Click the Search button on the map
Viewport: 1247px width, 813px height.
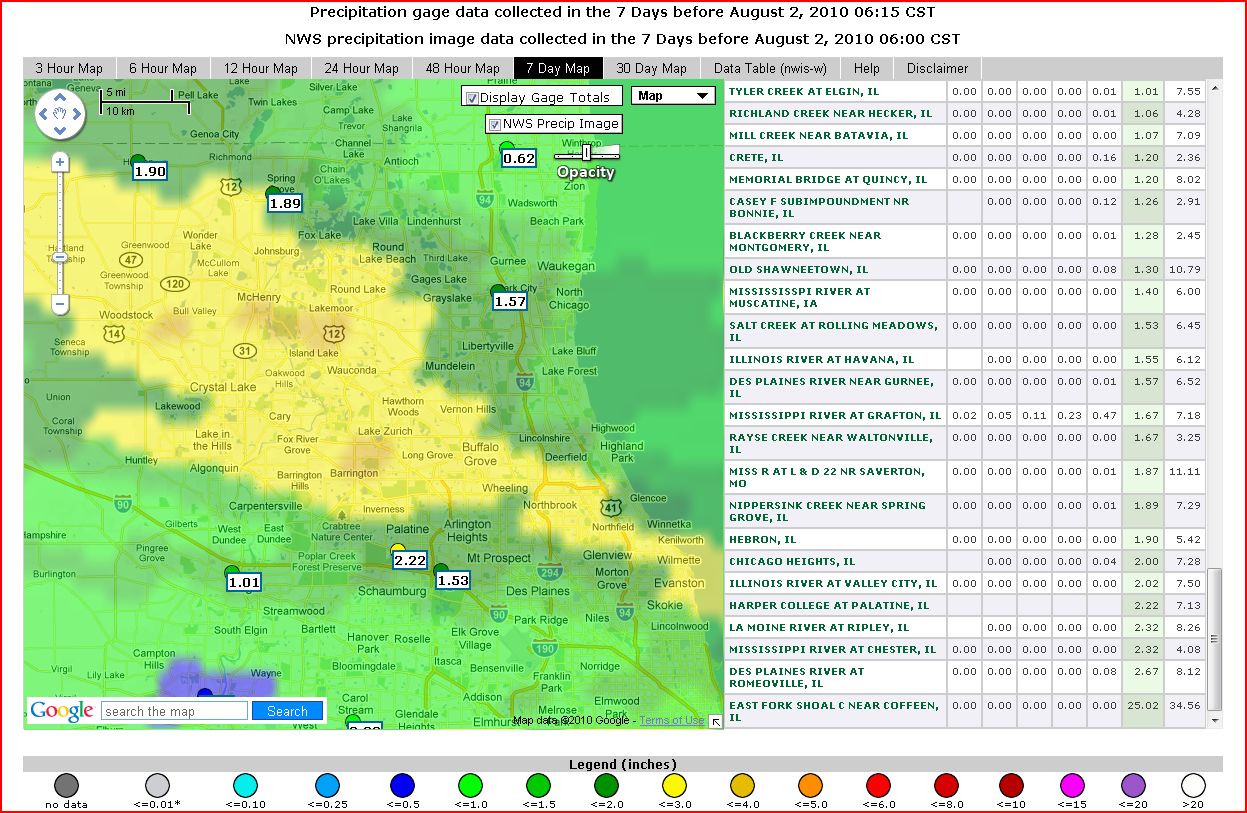288,711
